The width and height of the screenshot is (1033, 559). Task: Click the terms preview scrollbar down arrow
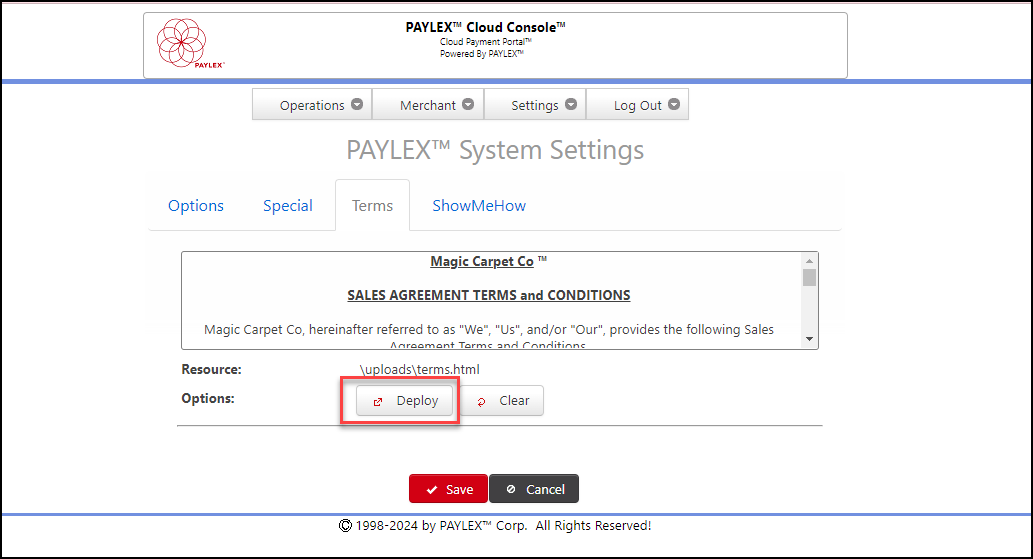point(810,339)
